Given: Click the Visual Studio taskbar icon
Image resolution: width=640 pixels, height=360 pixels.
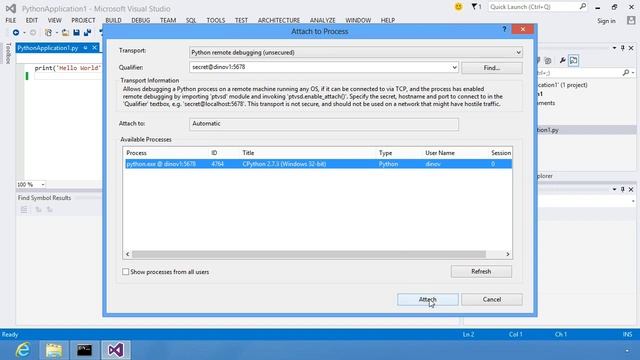Looking at the screenshot, I should point(116,350).
